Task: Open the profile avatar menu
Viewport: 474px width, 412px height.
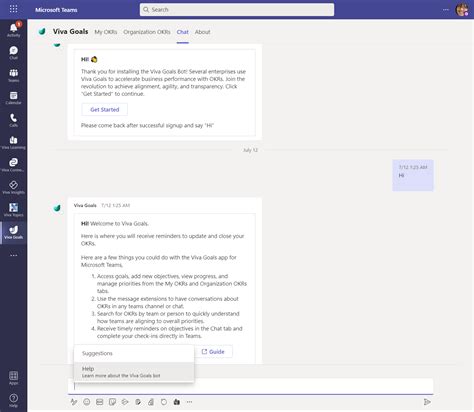Action: click(x=462, y=10)
